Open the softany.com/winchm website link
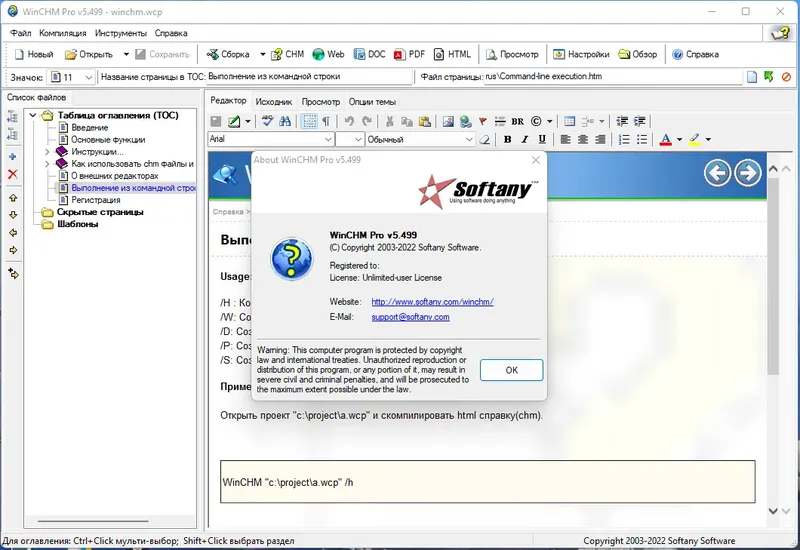The width and height of the screenshot is (800, 550). click(x=432, y=302)
